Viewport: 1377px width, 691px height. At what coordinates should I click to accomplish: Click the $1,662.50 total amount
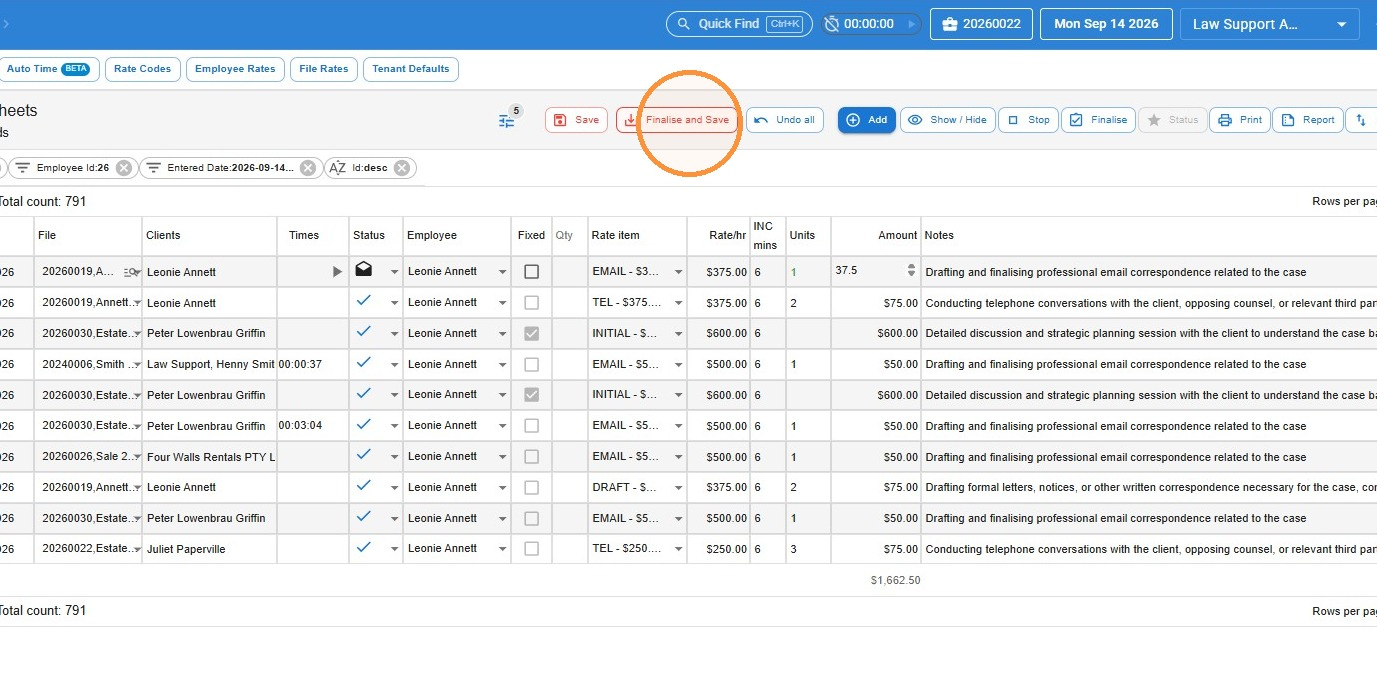coord(895,580)
